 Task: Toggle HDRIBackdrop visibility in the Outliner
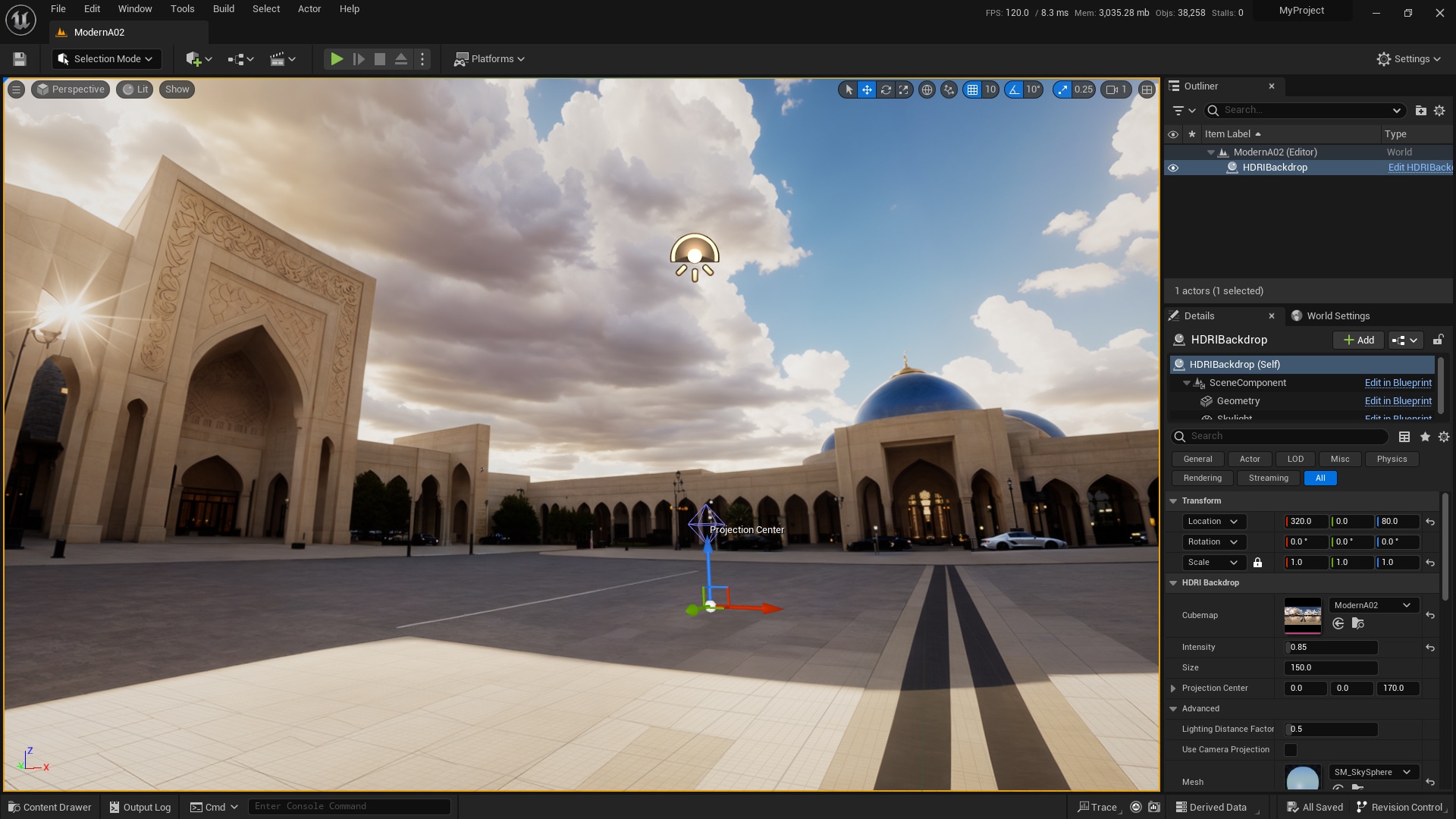[x=1174, y=167]
